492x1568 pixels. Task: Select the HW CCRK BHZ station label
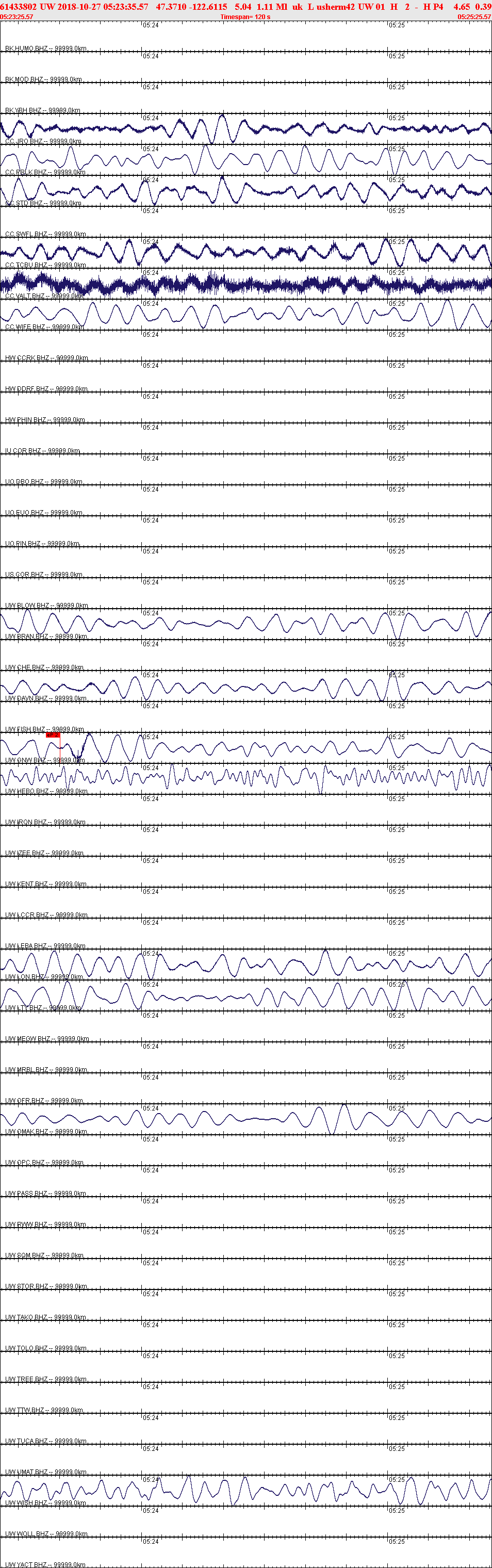[x=46, y=358]
